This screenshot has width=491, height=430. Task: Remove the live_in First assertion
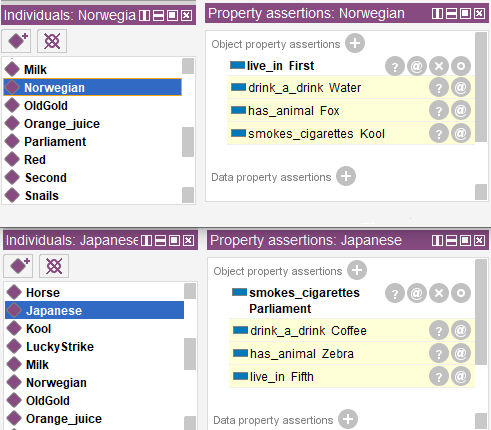[439, 66]
